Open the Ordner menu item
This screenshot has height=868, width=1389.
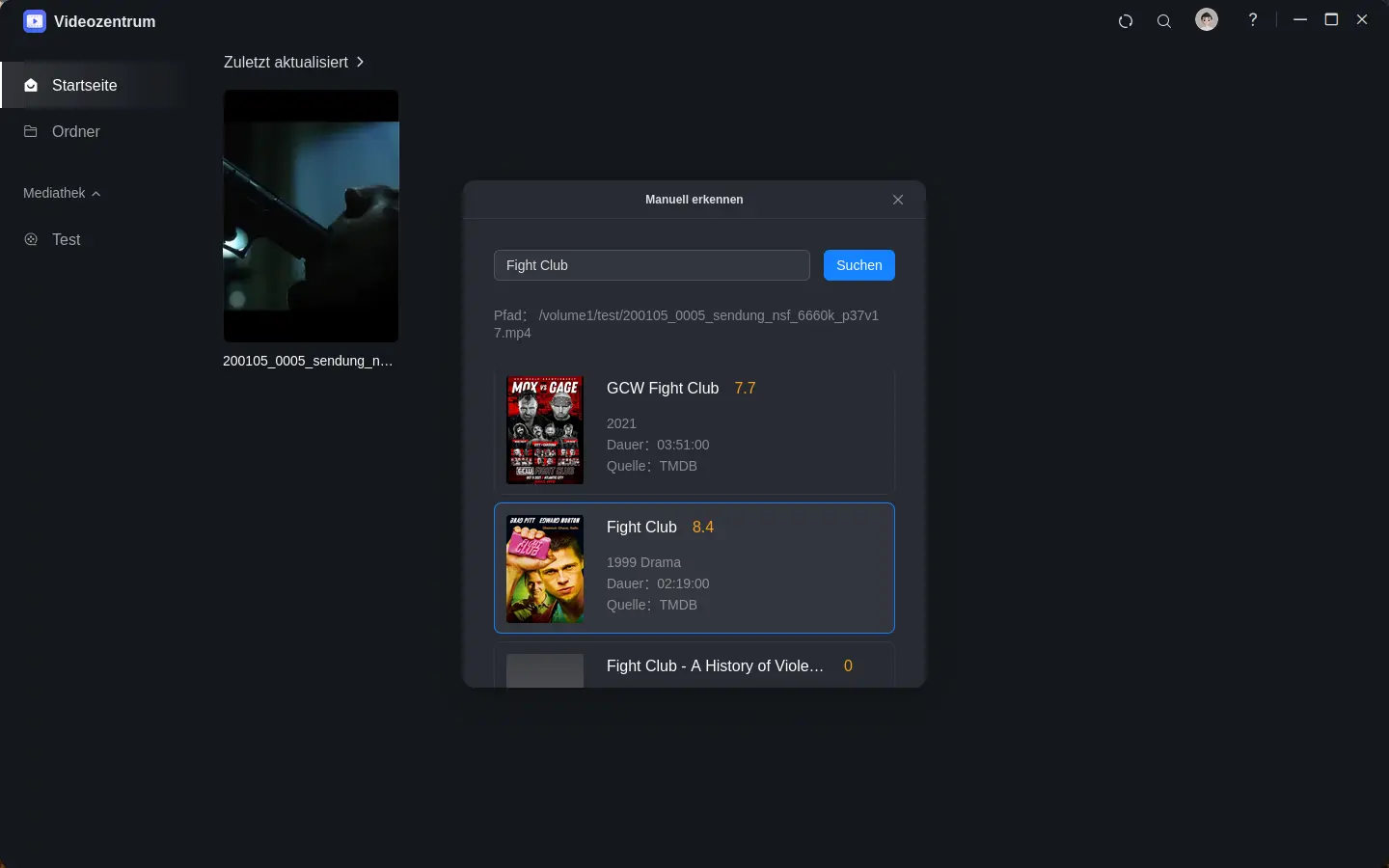click(75, 132)
